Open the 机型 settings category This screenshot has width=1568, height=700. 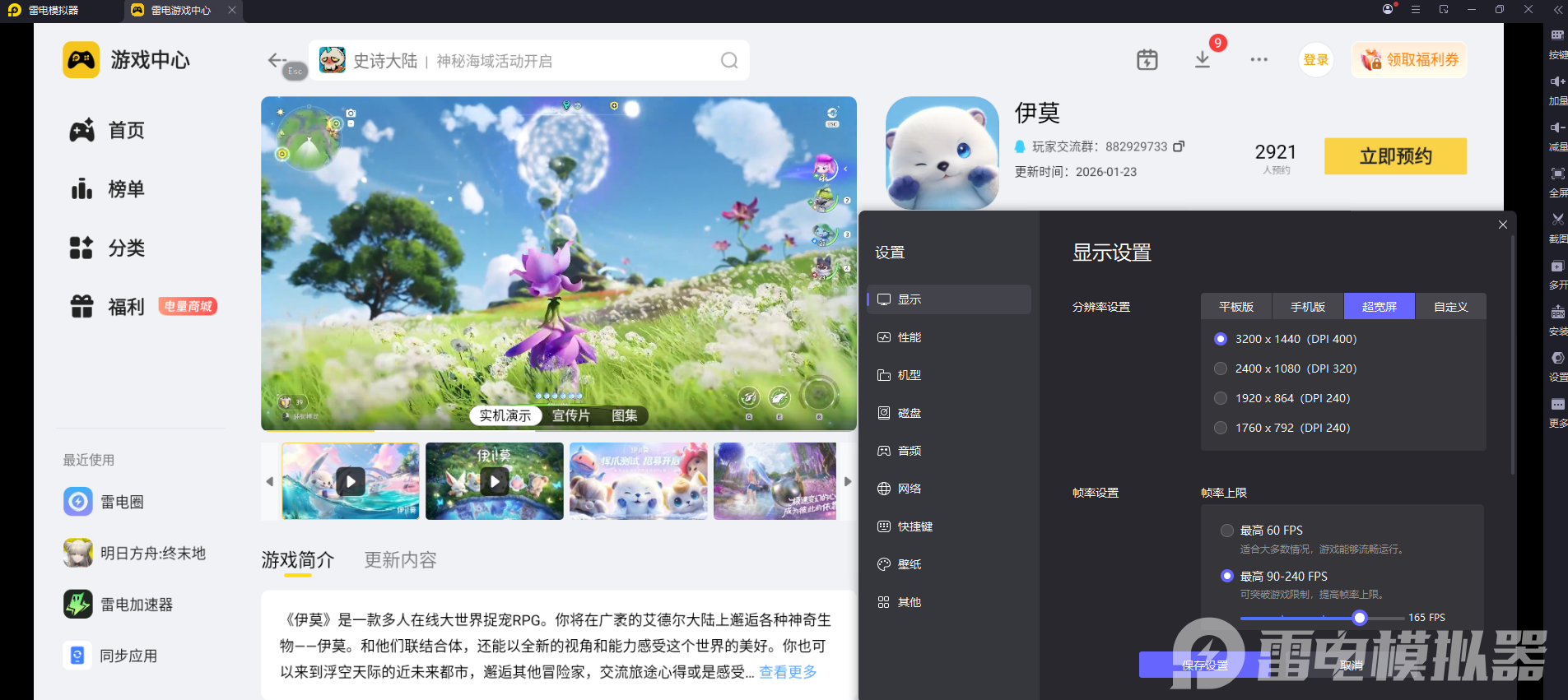[x=949, y=375]
